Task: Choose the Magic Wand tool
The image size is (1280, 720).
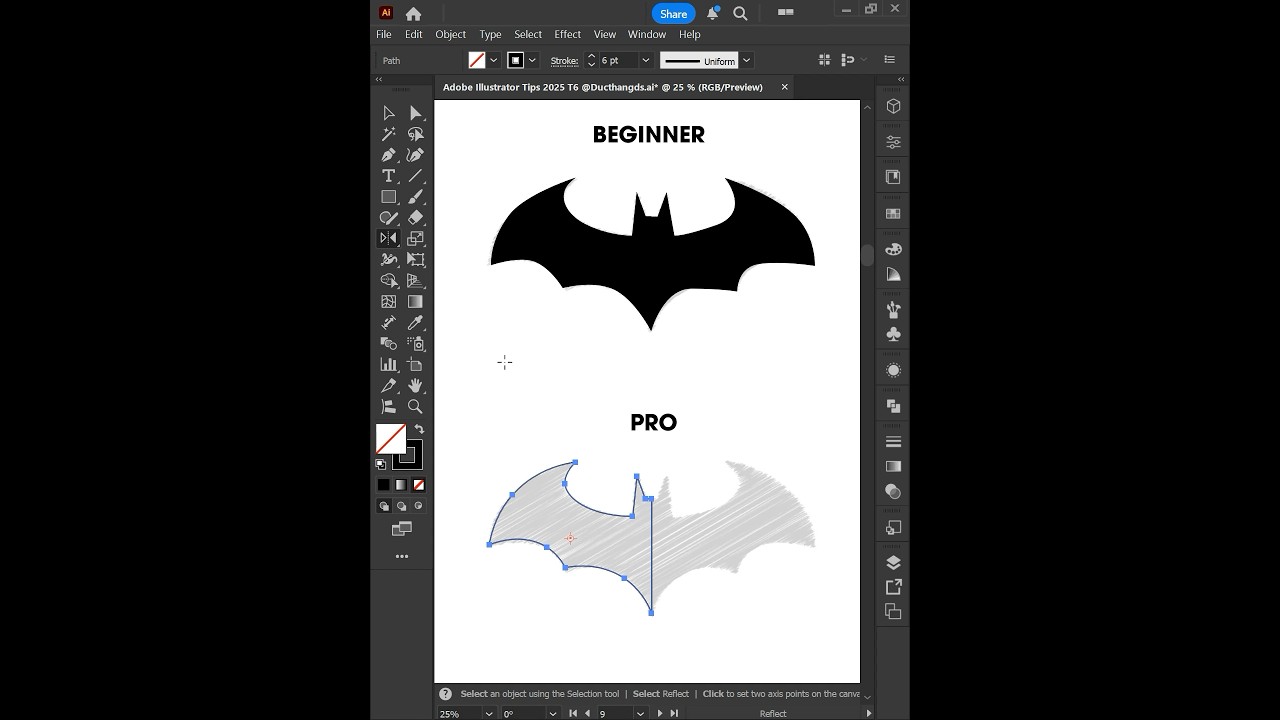Action: click(x=388, y=134)
